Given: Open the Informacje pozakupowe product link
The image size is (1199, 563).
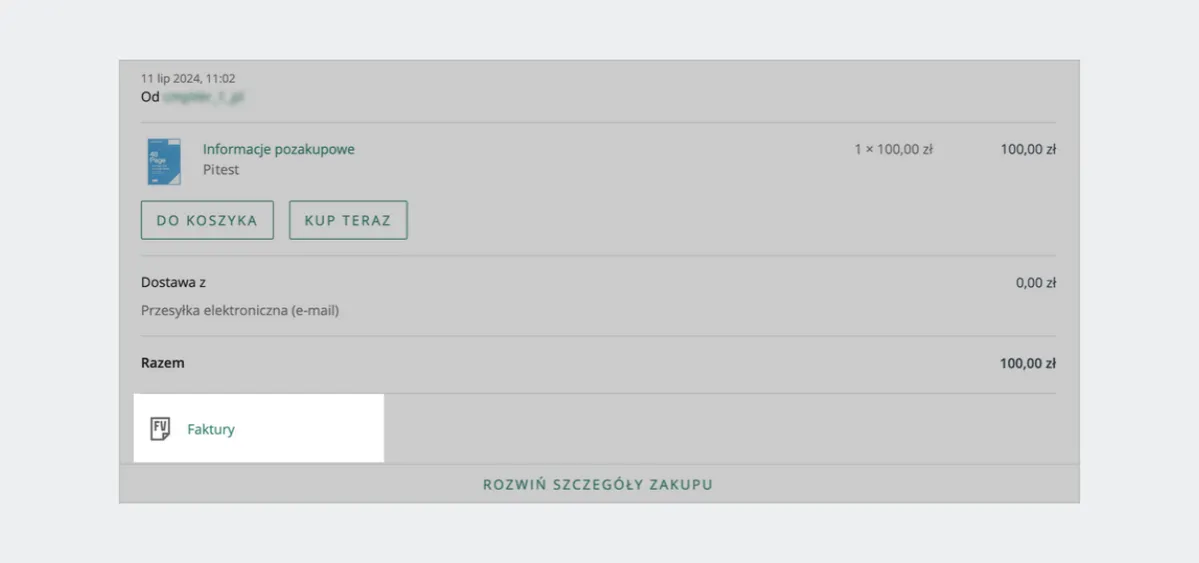Looking at the screenshot, I should [278, 150].
